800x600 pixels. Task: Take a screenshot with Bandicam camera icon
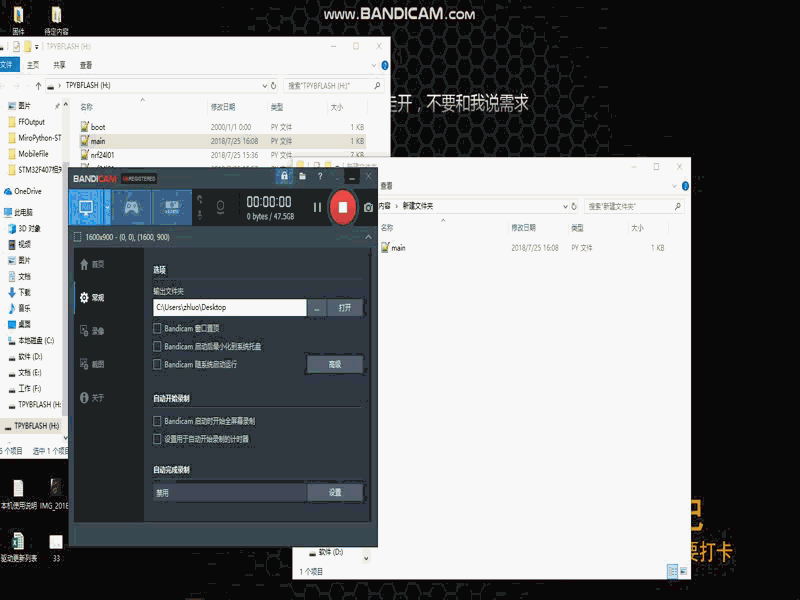(x=368, y=208)
